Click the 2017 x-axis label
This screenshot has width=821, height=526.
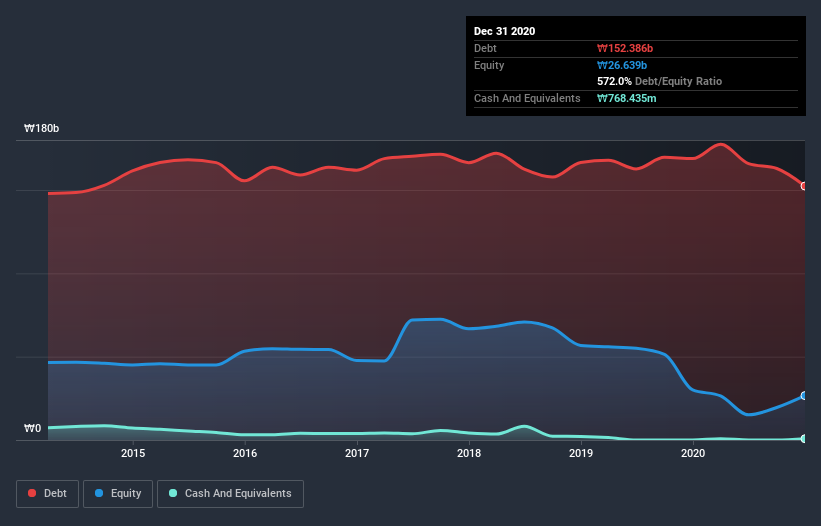click(x=357, y=453)
